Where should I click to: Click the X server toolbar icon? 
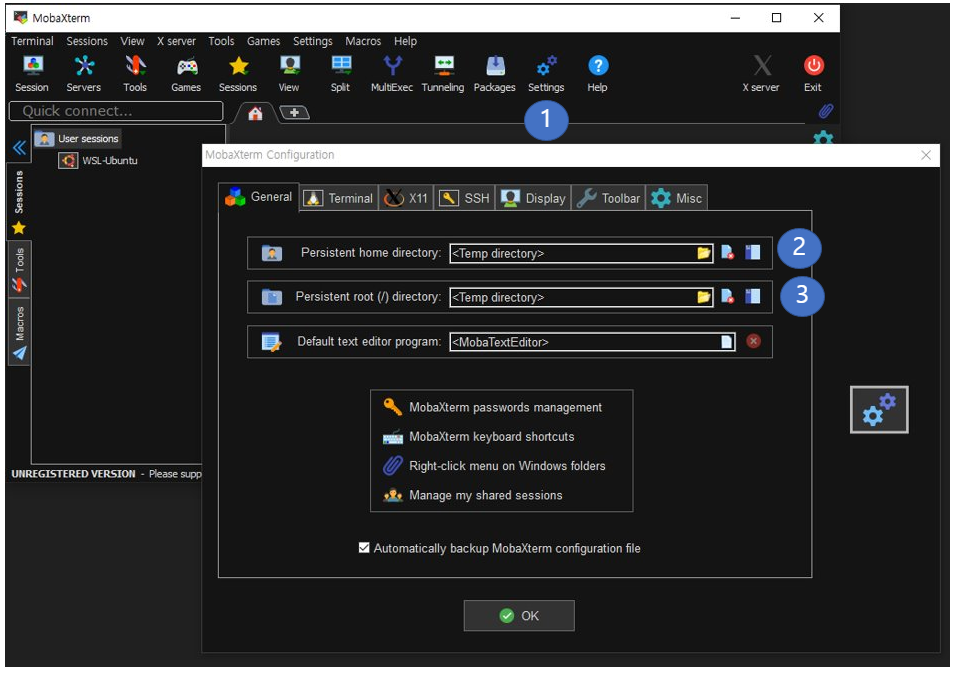coord(761,74)
